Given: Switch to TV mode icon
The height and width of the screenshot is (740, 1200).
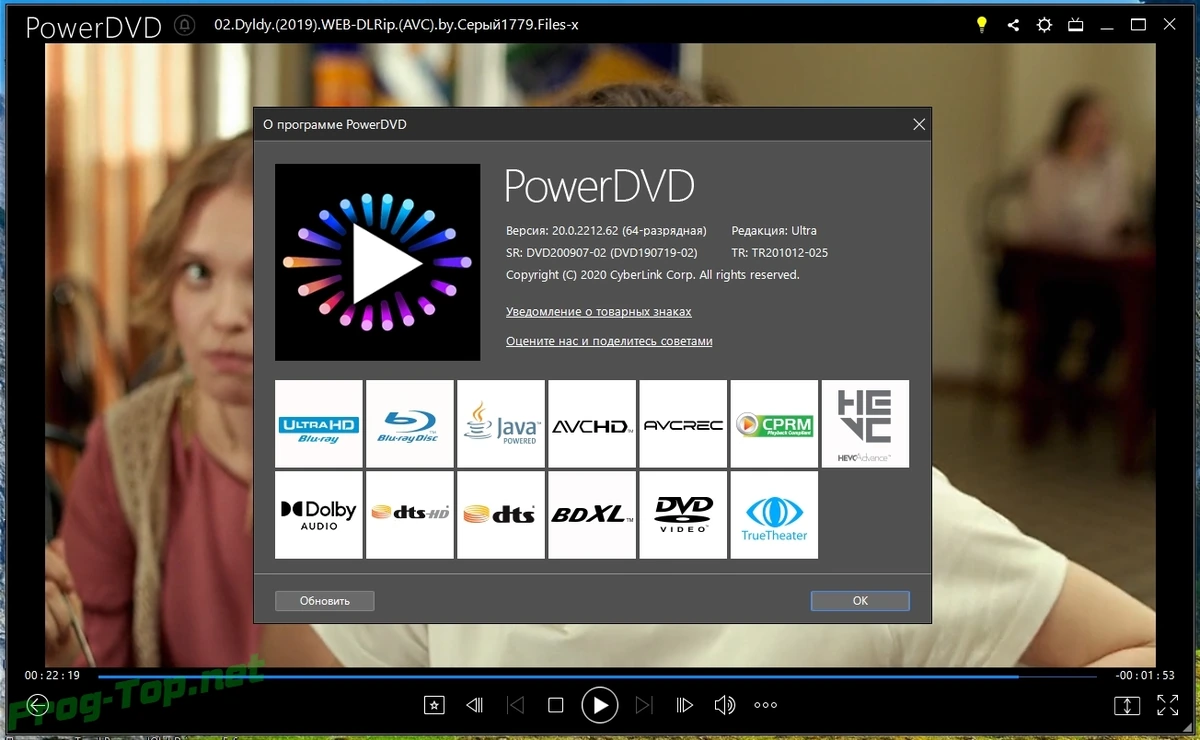Looking at the screenshot, I should [x=1076, y=24].
